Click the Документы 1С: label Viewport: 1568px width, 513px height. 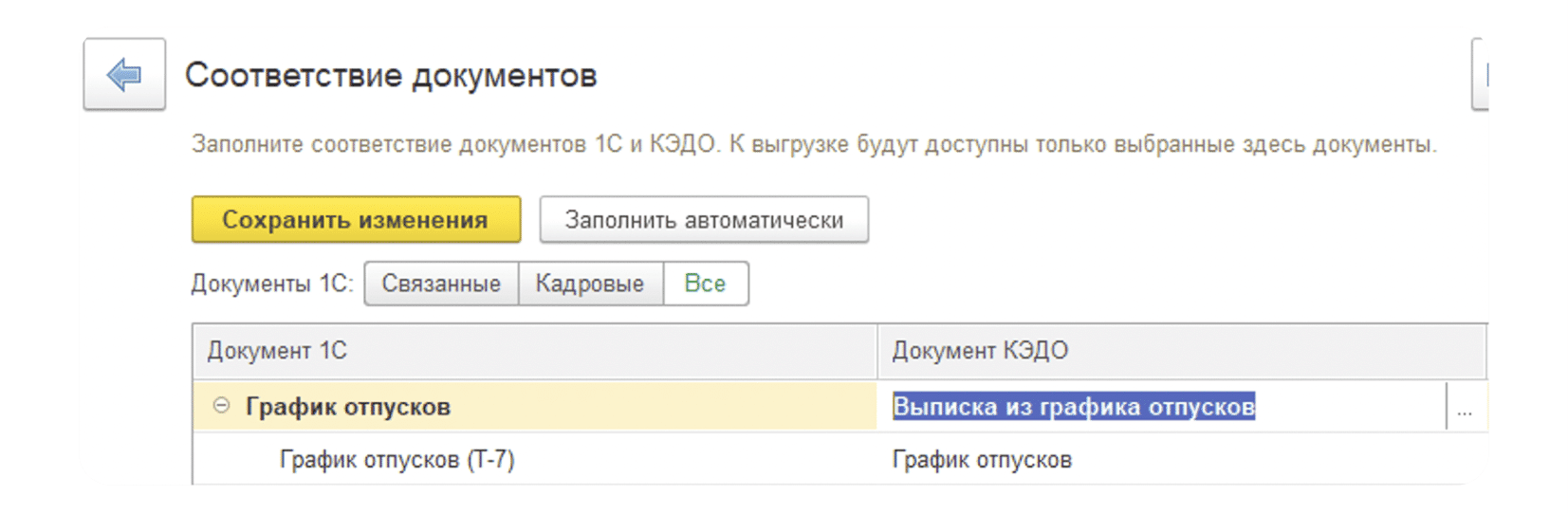[x=271, y=284]
